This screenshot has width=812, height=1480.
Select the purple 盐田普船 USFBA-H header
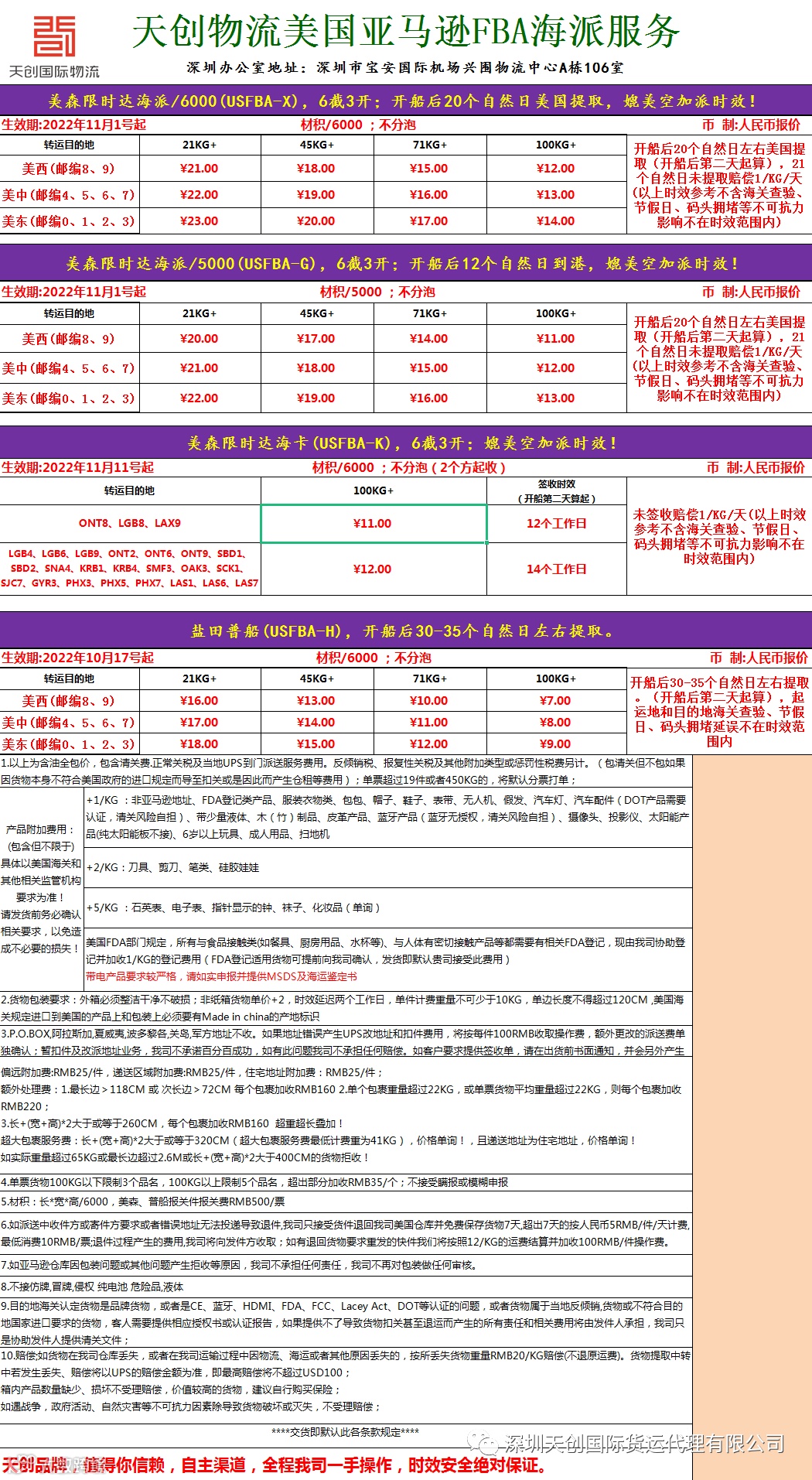[405, 631]
